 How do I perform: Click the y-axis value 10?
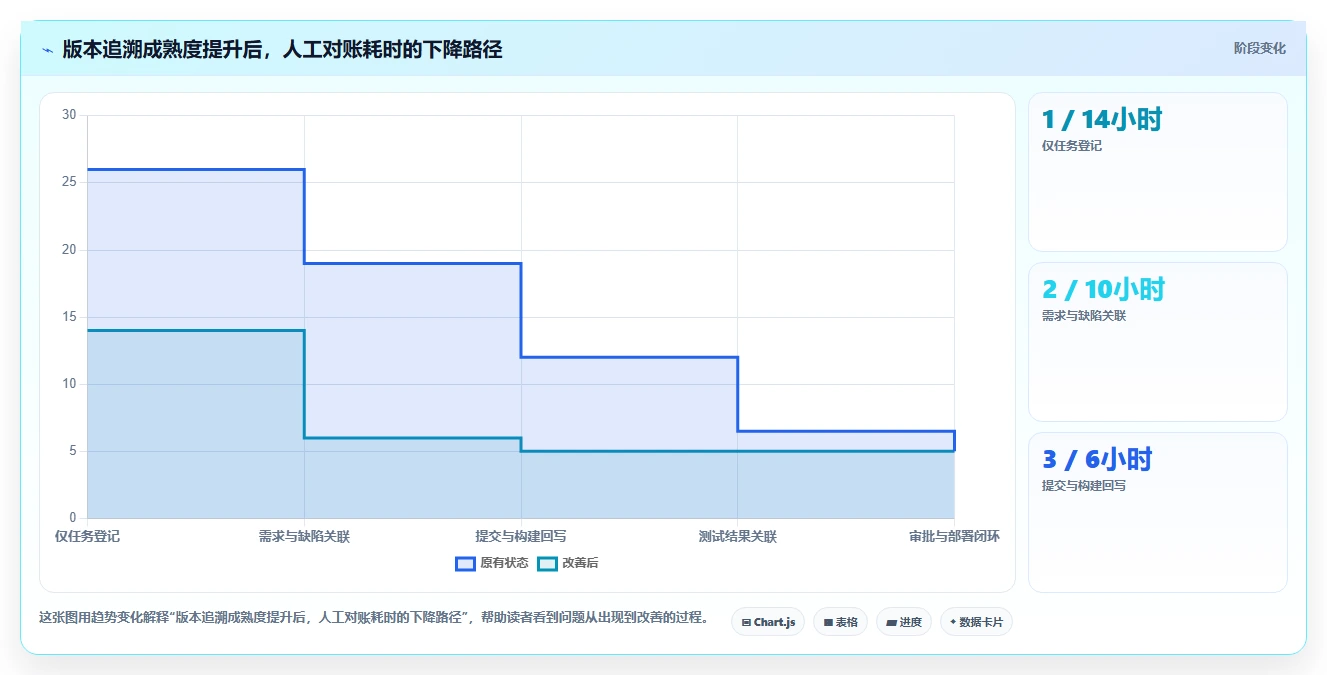(69, 384)
